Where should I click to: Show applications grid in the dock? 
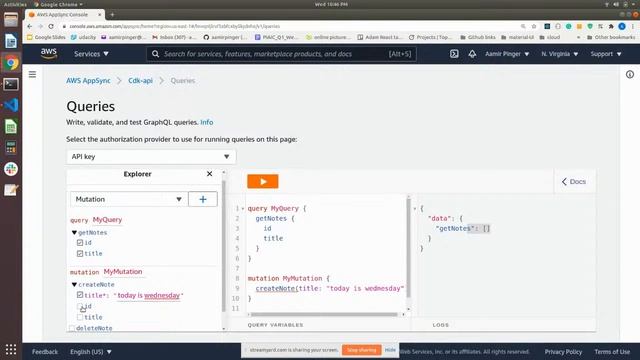(x=11, y=349)
